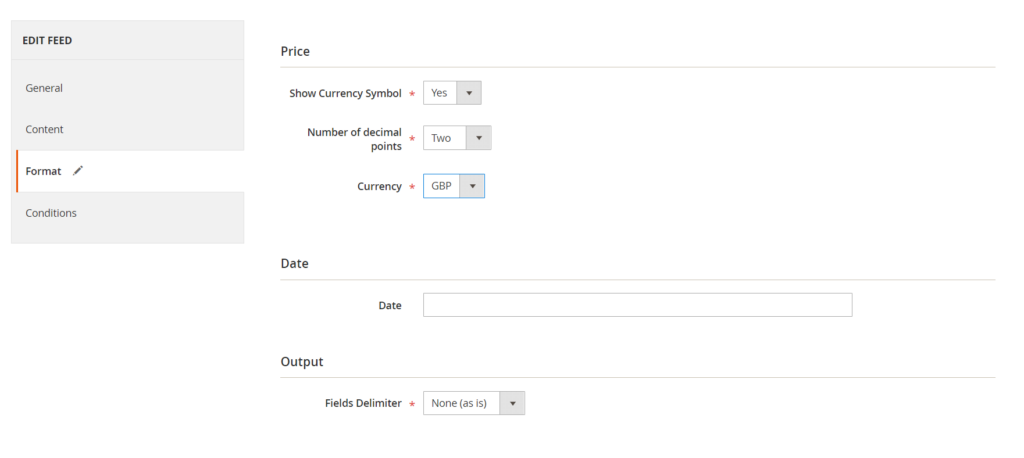Click the pencil icon beside Format
The image size is (1024, 458).
78,171
